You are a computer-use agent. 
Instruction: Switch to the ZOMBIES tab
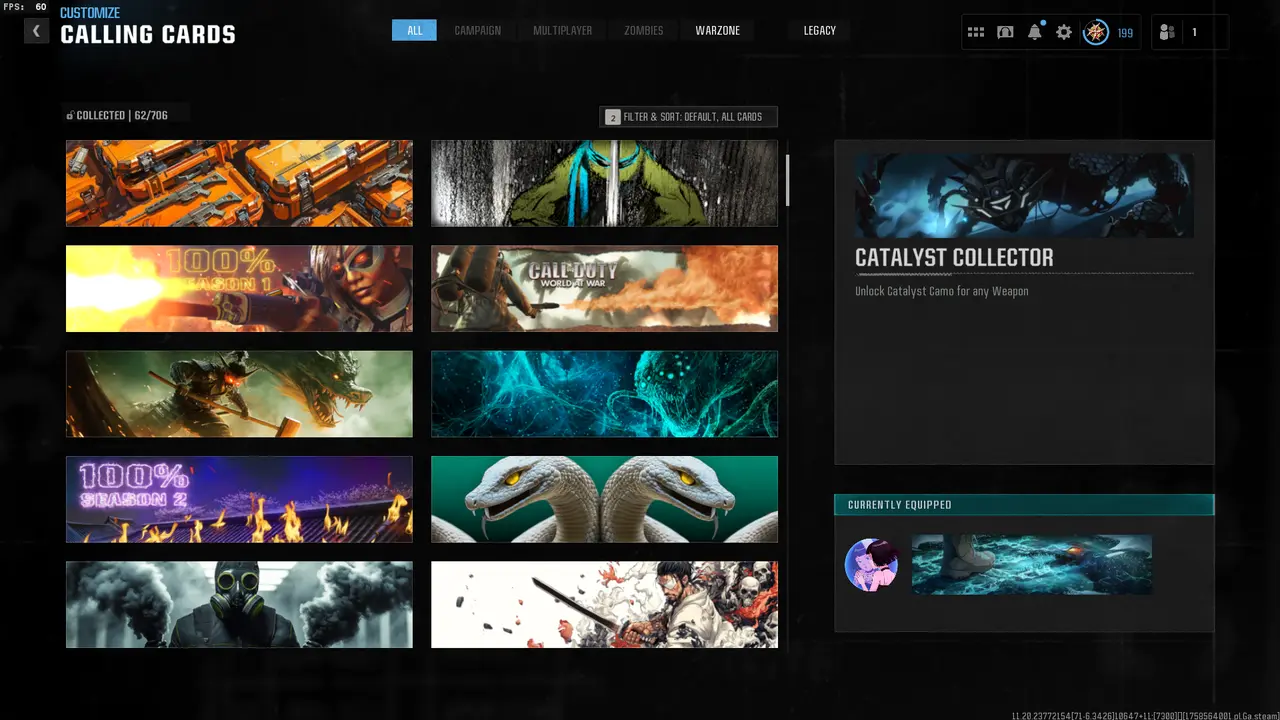(x=643, y=31)
